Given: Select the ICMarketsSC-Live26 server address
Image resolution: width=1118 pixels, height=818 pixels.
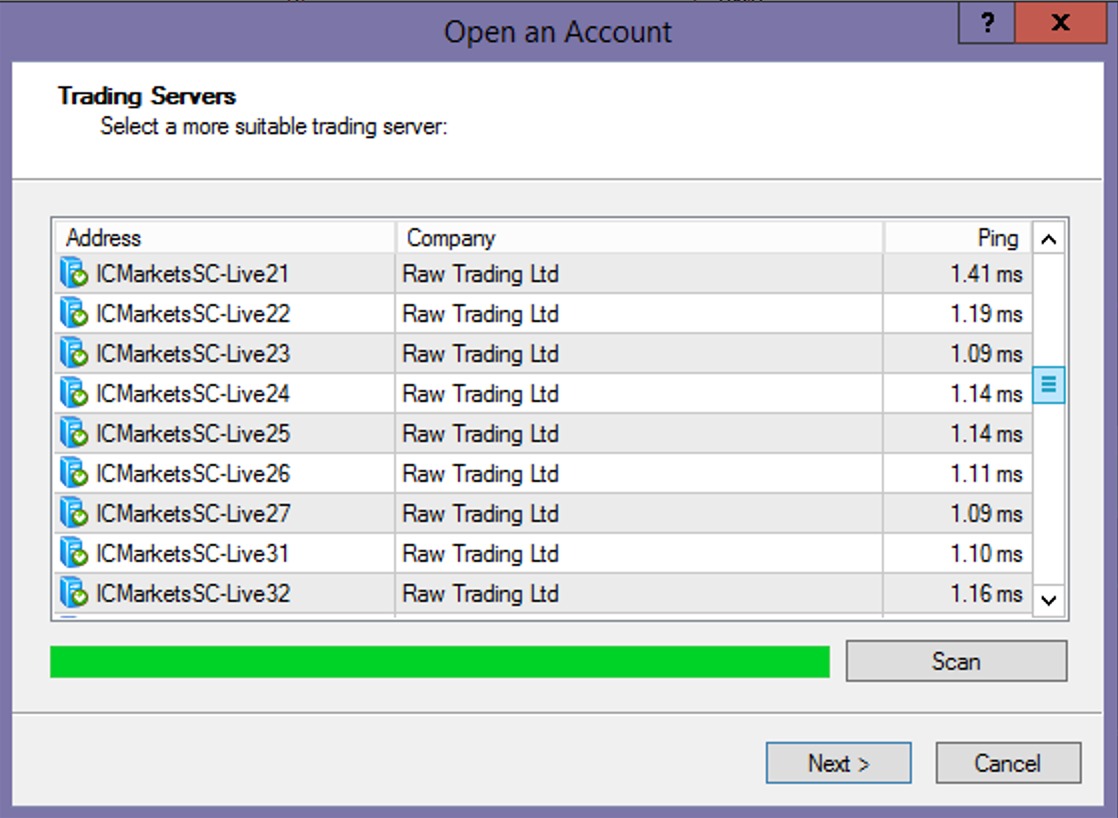Looking at the screenshot, I should coord(193,474).
